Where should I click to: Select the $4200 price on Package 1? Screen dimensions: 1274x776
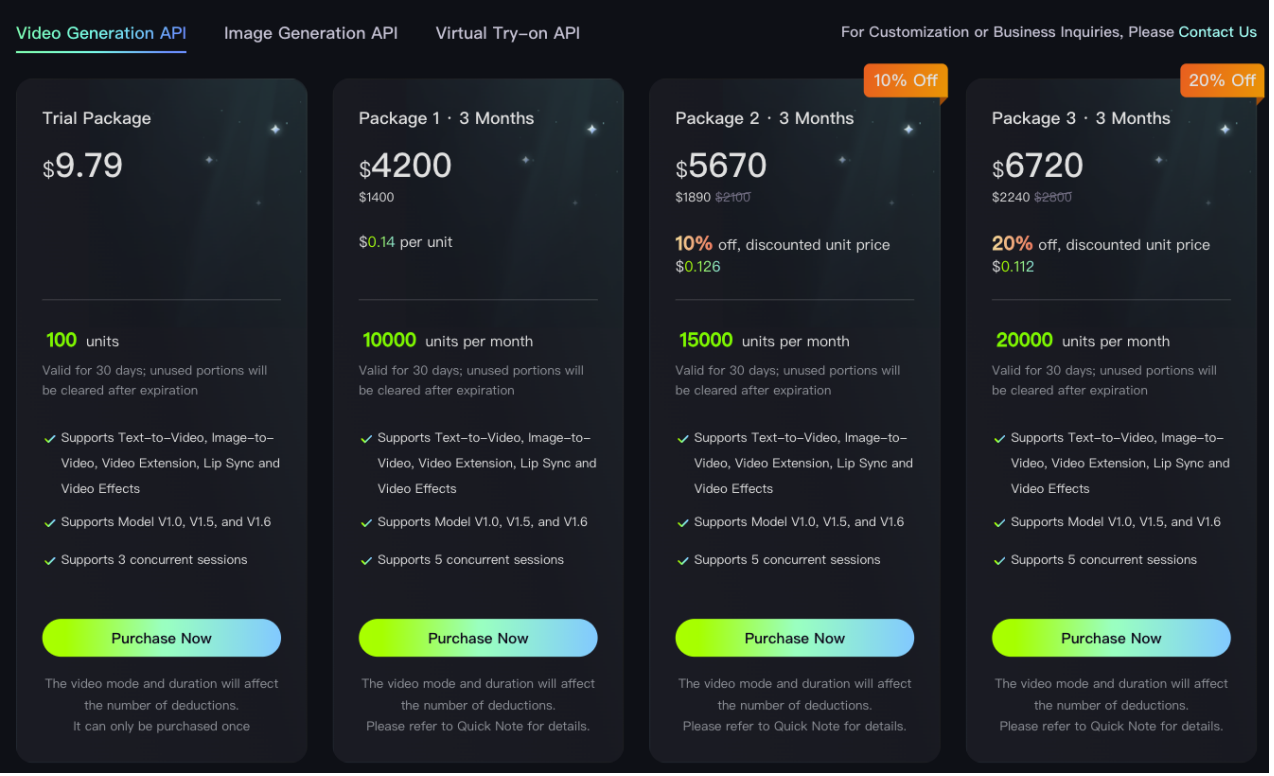point(405,166)
